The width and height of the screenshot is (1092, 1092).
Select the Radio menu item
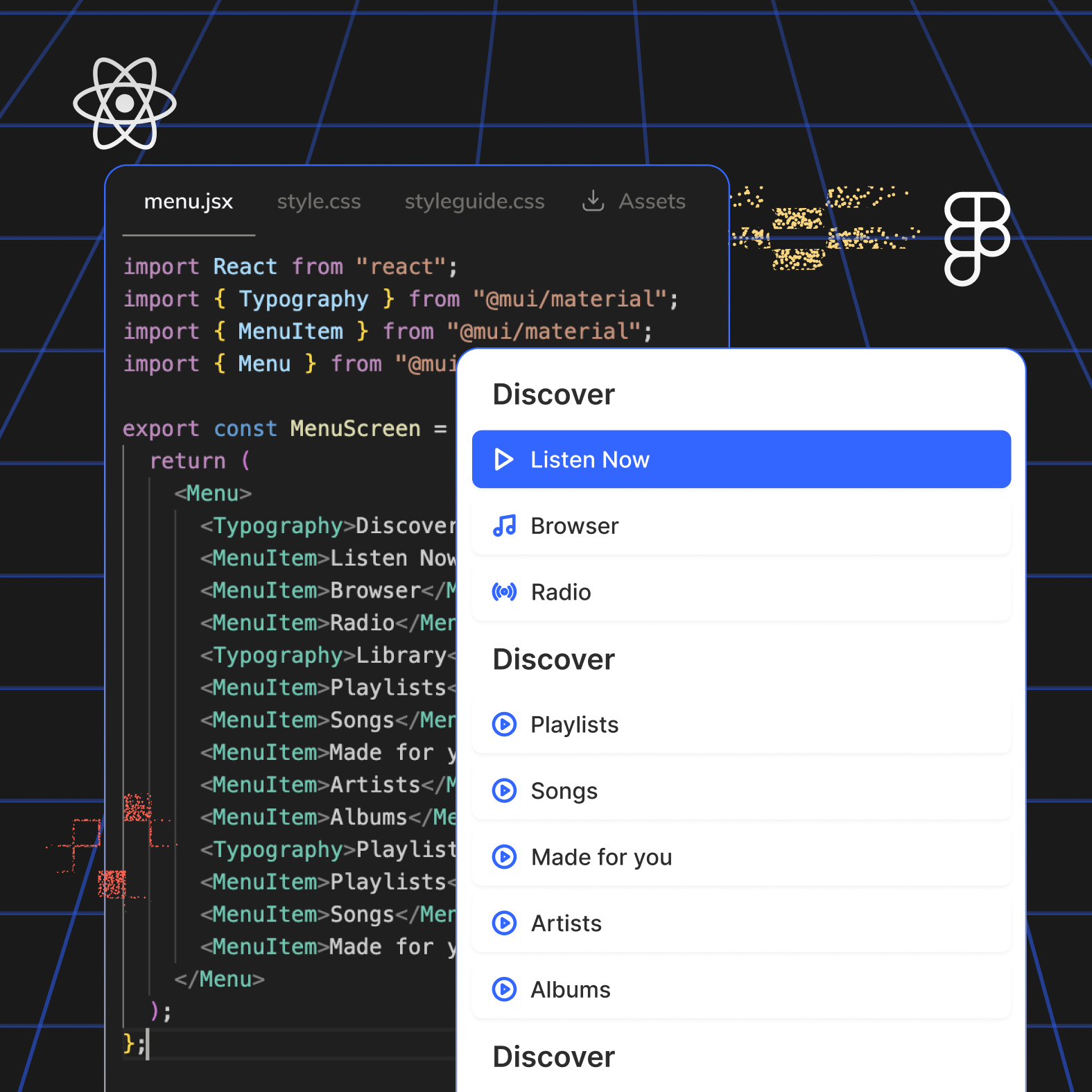pos(740,592)
